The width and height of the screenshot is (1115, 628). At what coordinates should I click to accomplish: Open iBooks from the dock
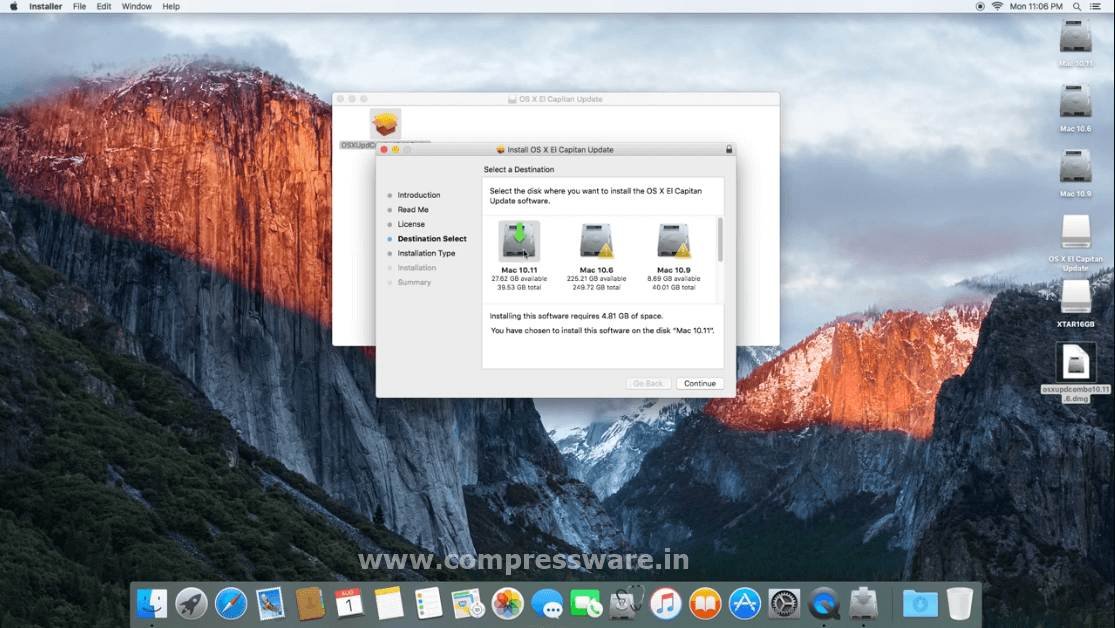(x=705, y=604)
